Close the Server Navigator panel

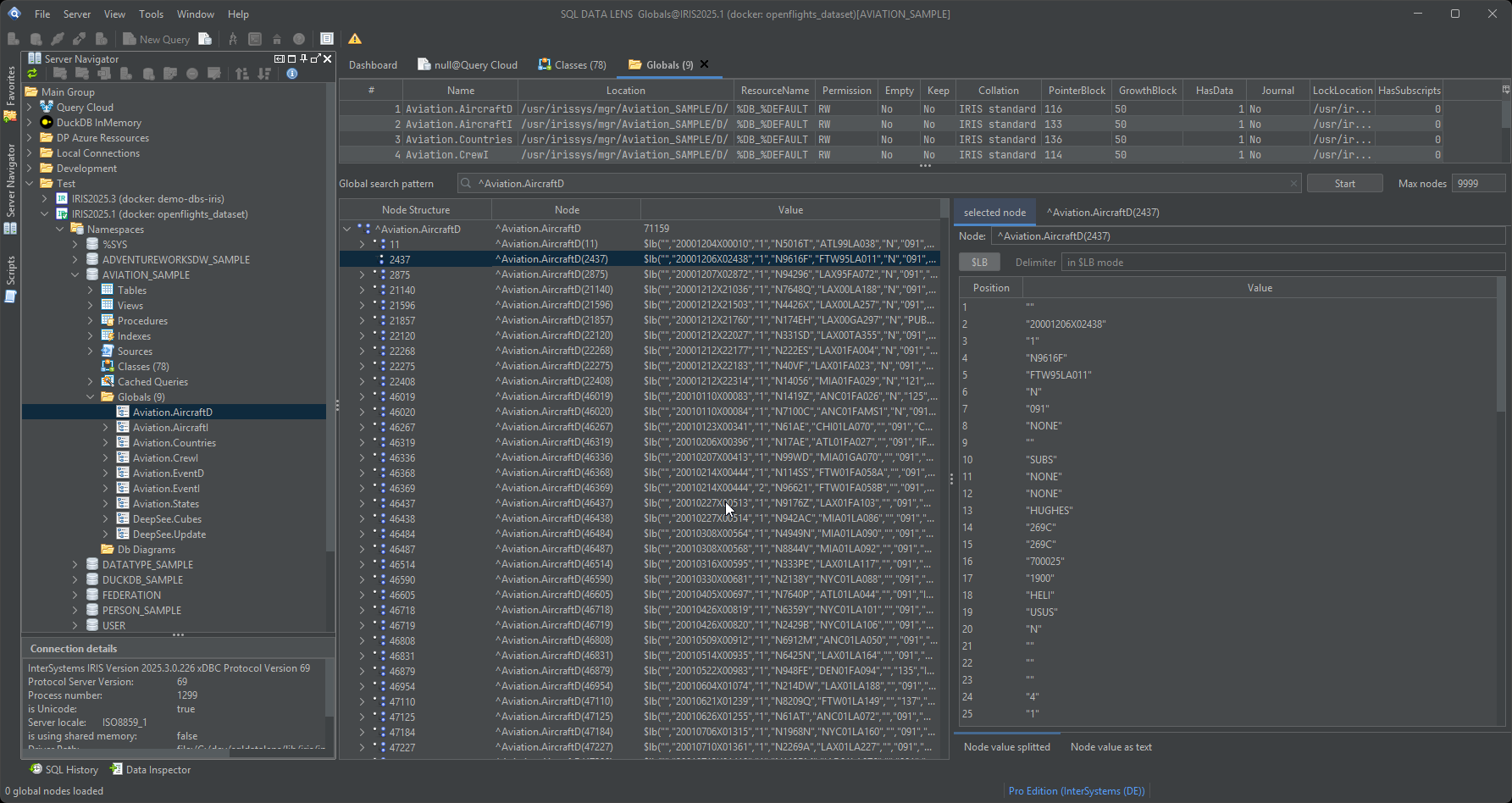click(327, 58)
